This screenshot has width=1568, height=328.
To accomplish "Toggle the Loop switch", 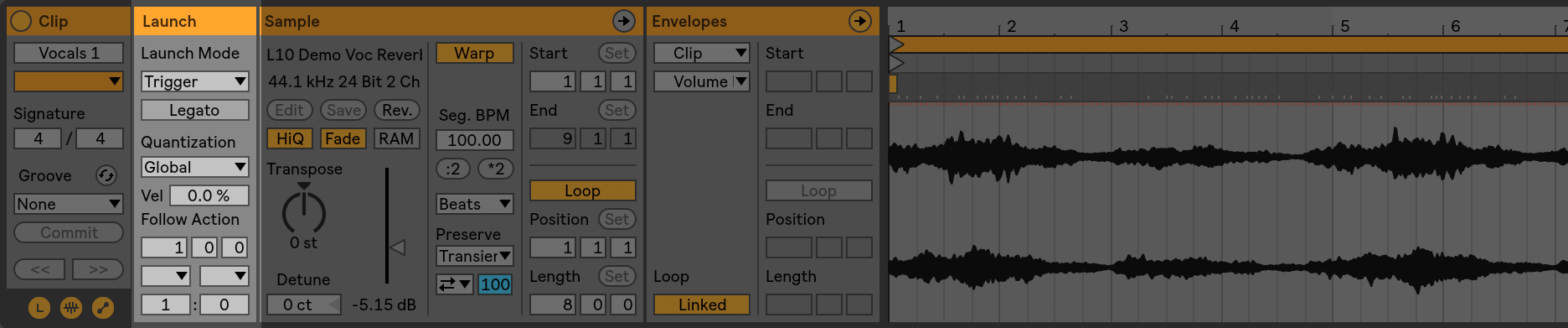I will (x=582, y=190).
